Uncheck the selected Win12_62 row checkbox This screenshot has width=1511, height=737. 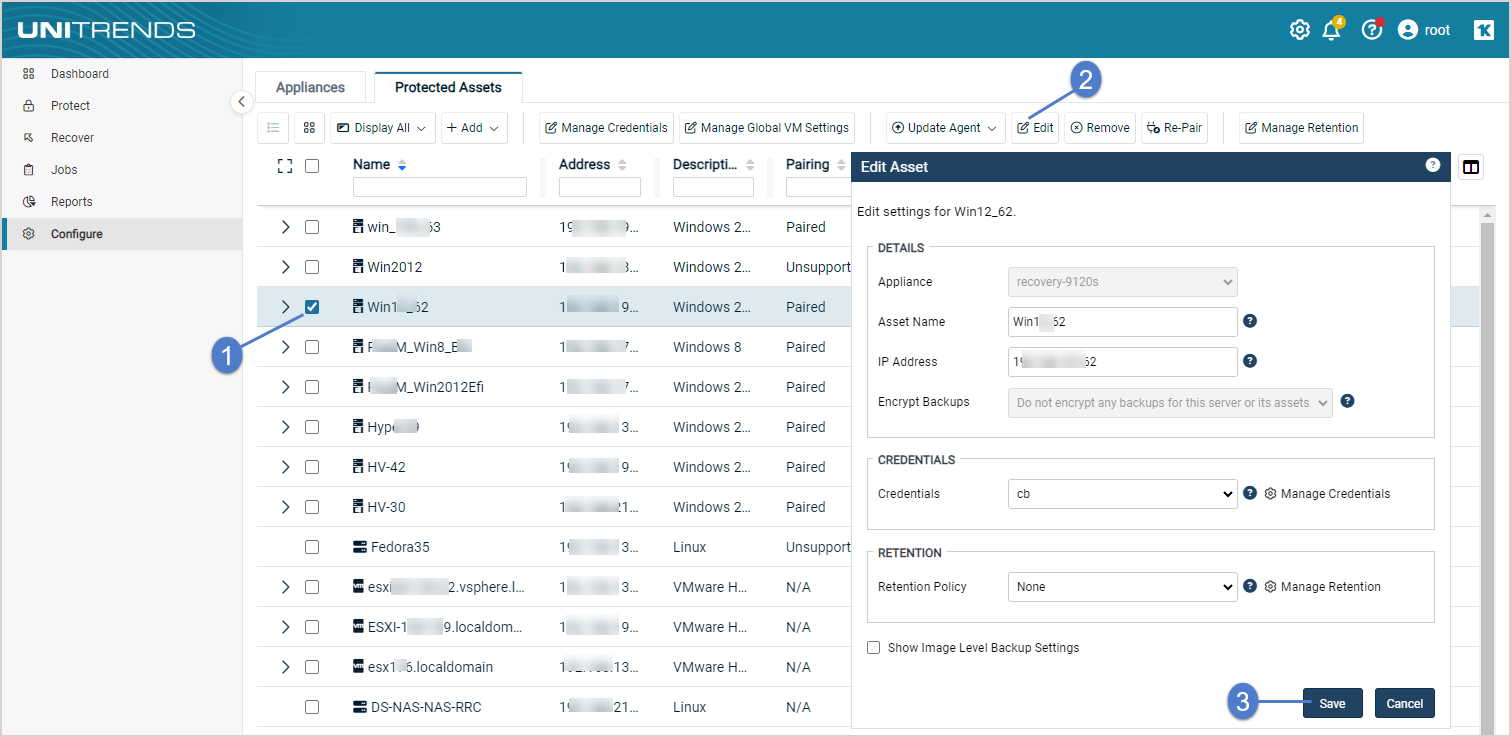click(312, 307)
